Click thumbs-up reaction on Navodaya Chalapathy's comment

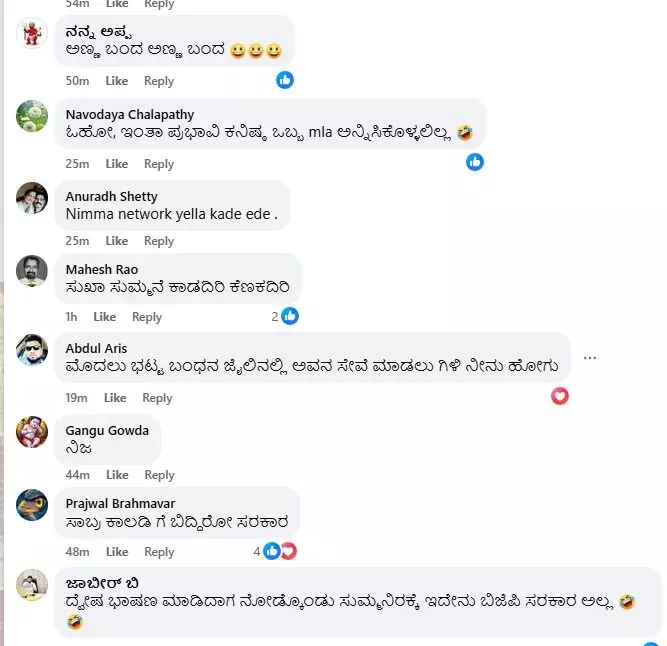click(475, 161)
